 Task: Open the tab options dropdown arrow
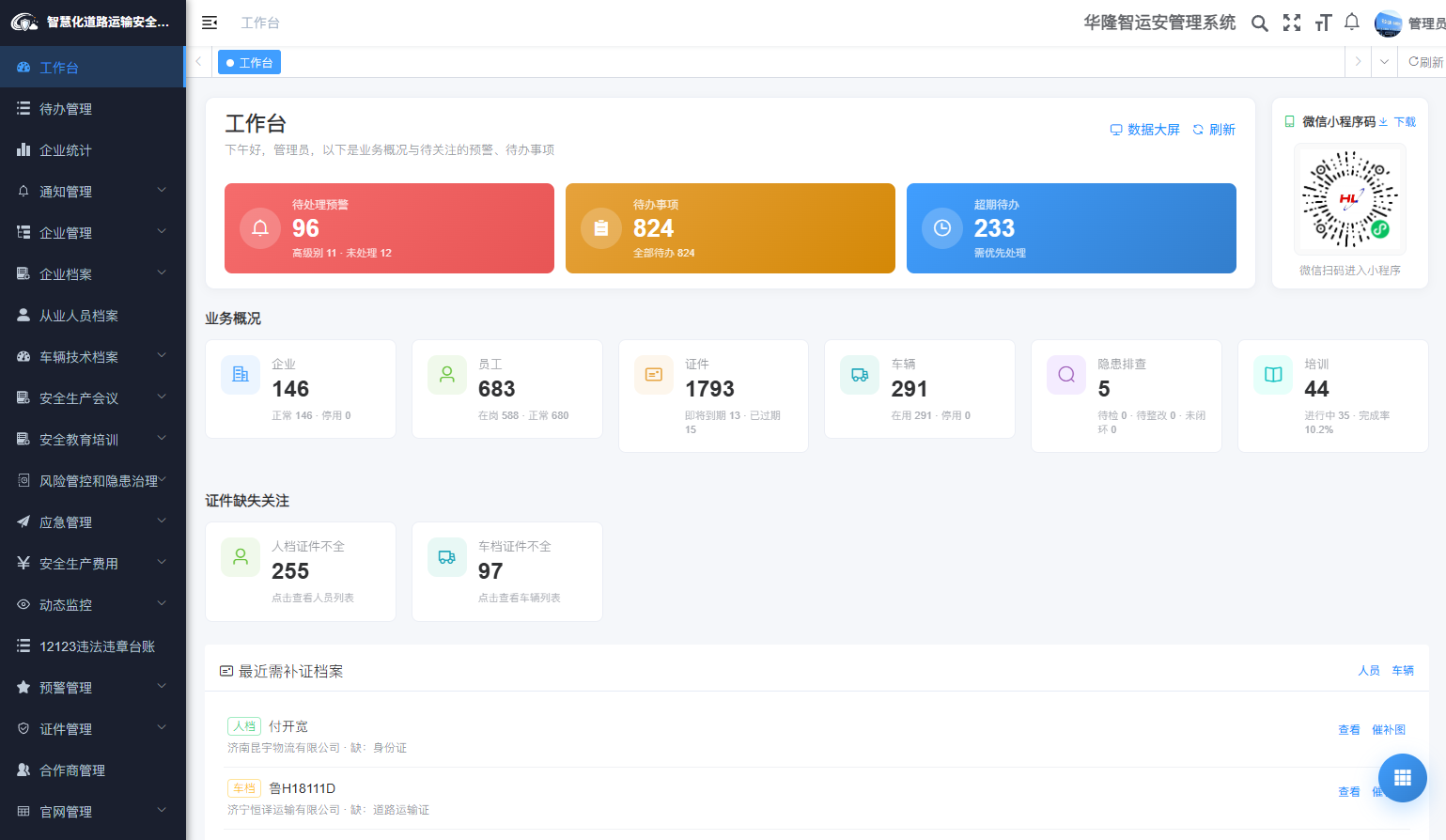[1384, 62]
